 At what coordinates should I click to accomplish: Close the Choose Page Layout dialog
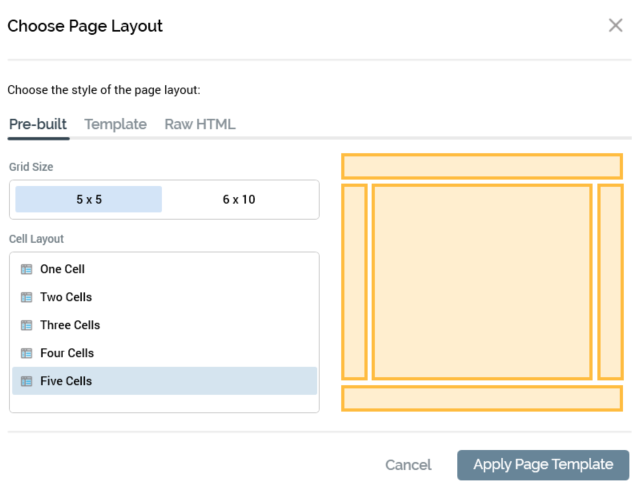[616, 25]
